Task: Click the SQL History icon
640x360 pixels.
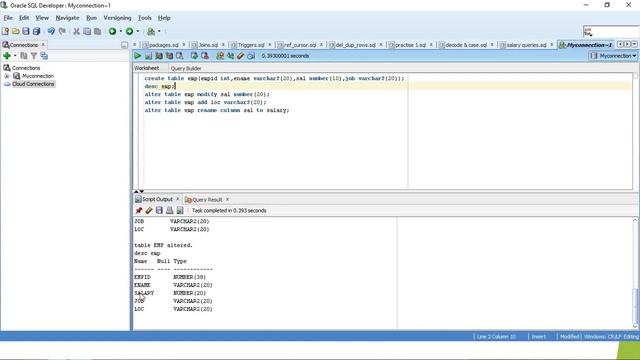Action: 251,56
